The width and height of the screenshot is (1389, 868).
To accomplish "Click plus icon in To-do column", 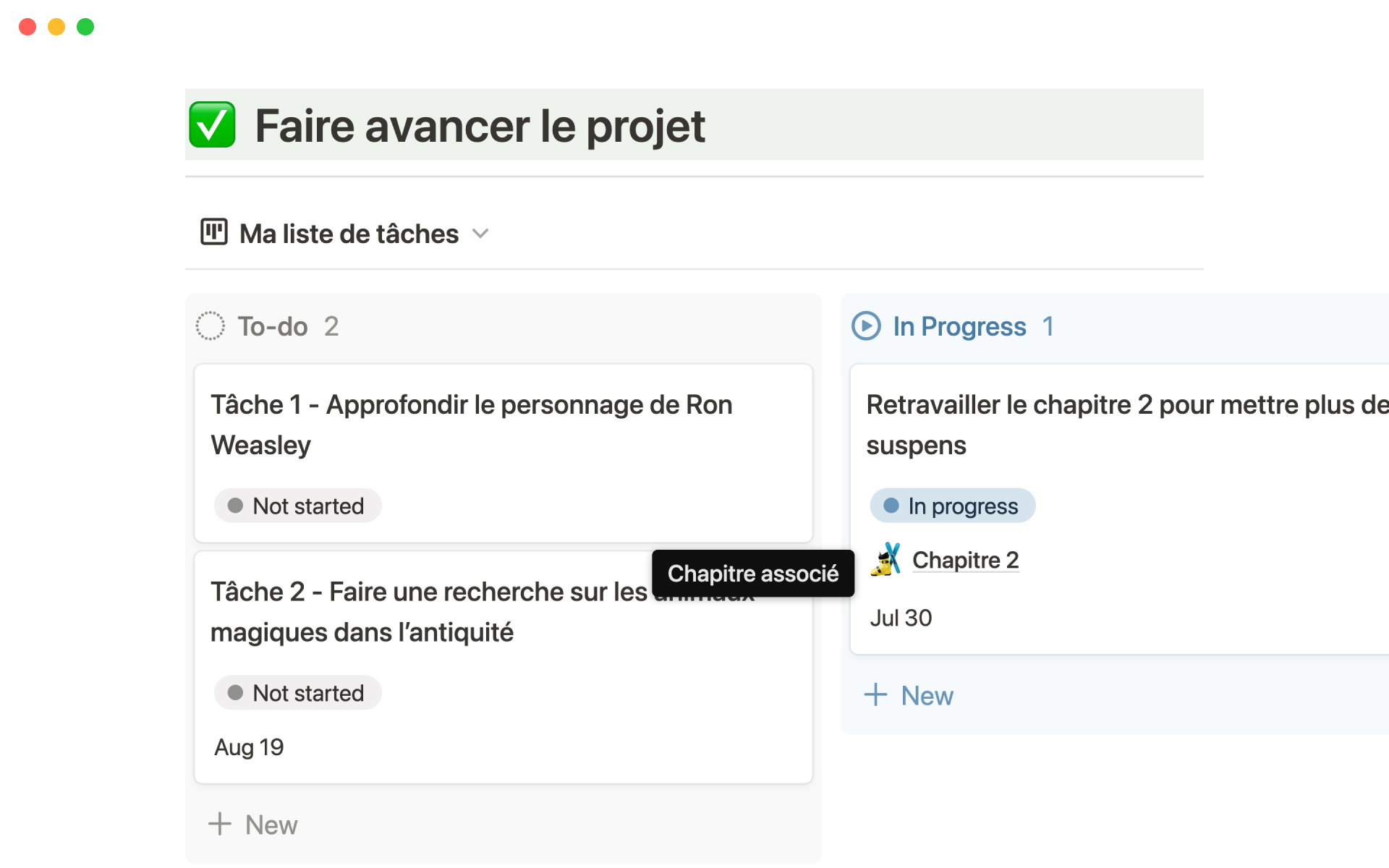I will coord(220,824).
